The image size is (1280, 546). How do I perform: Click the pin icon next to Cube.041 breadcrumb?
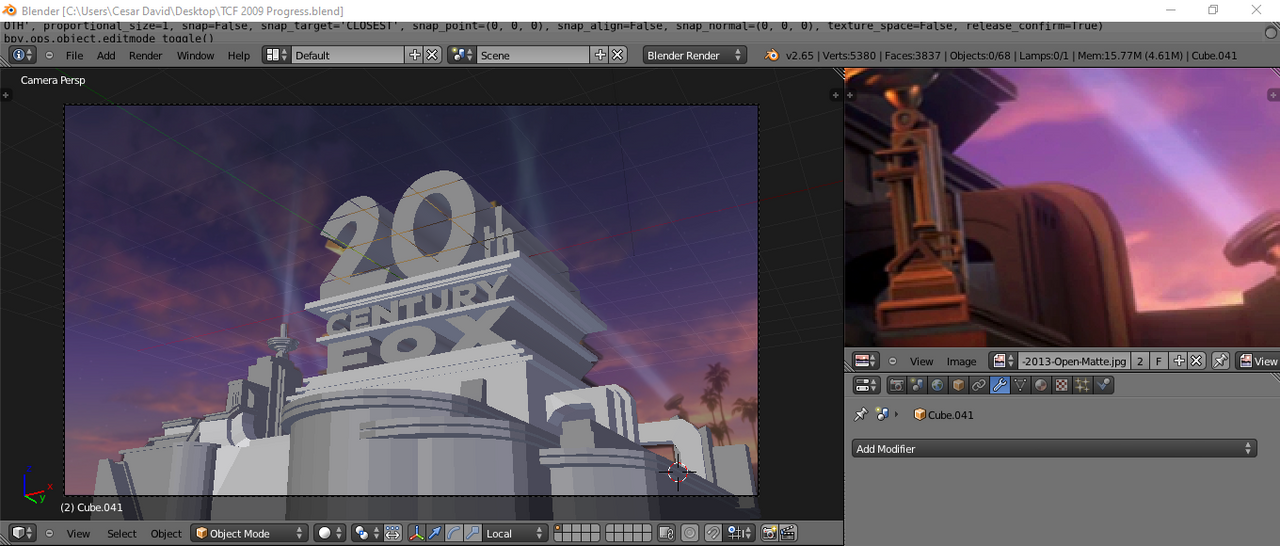pyautogui.click(x=860, y=414)
